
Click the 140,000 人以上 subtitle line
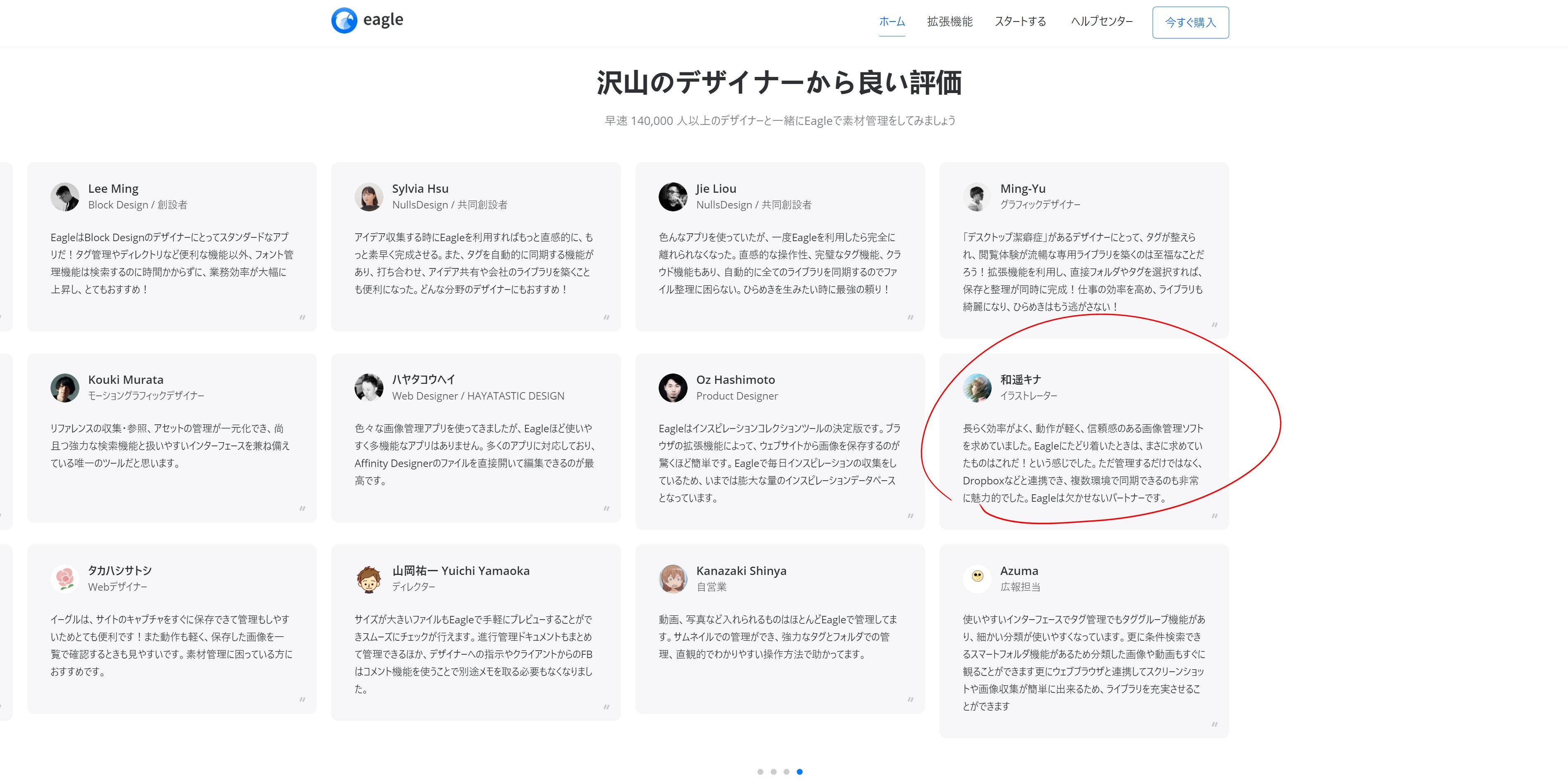(780, 120)
